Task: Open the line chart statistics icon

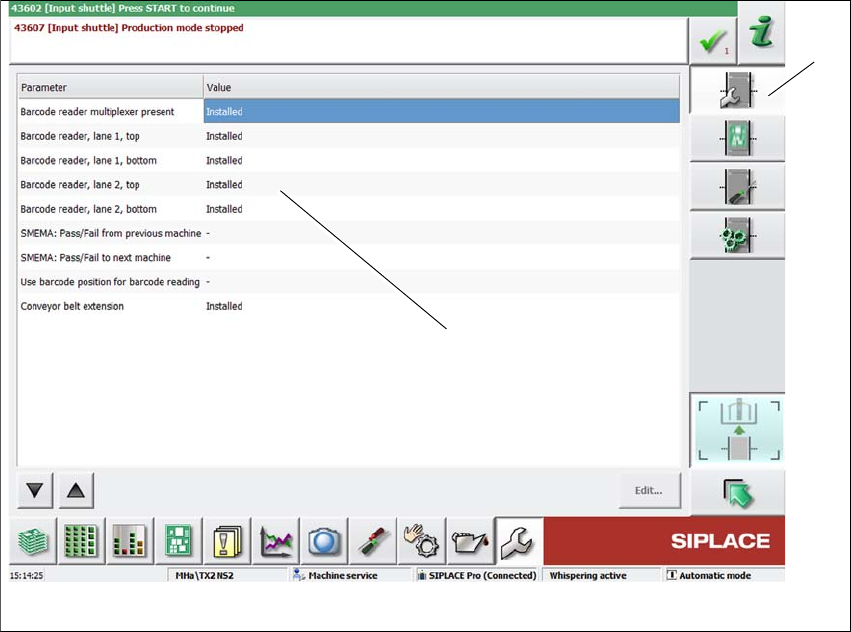Action: pyautogui.click(x=276, y=541)
